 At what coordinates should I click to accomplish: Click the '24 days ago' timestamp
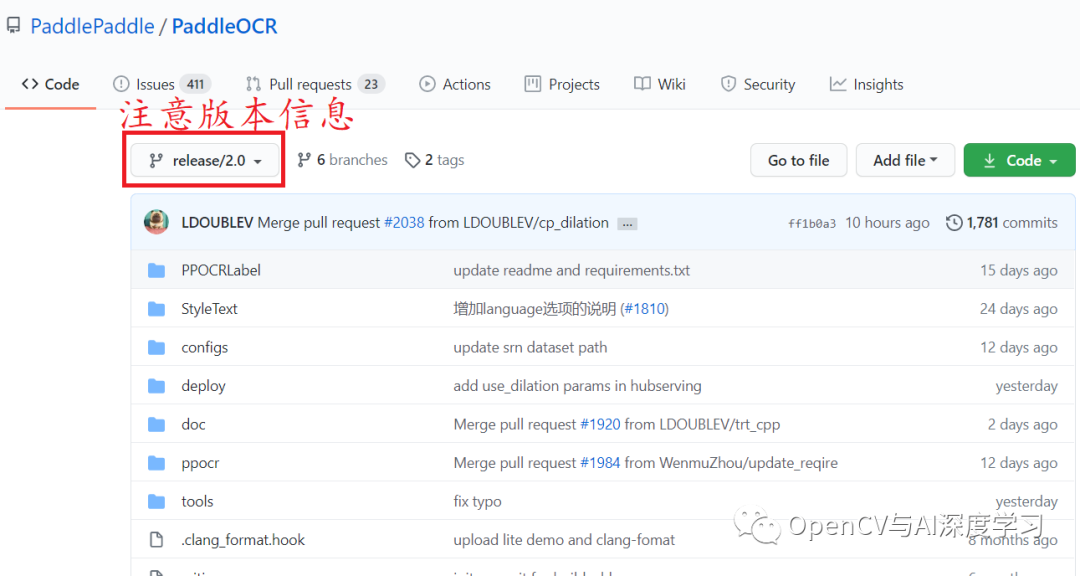tap(1019, 309)
